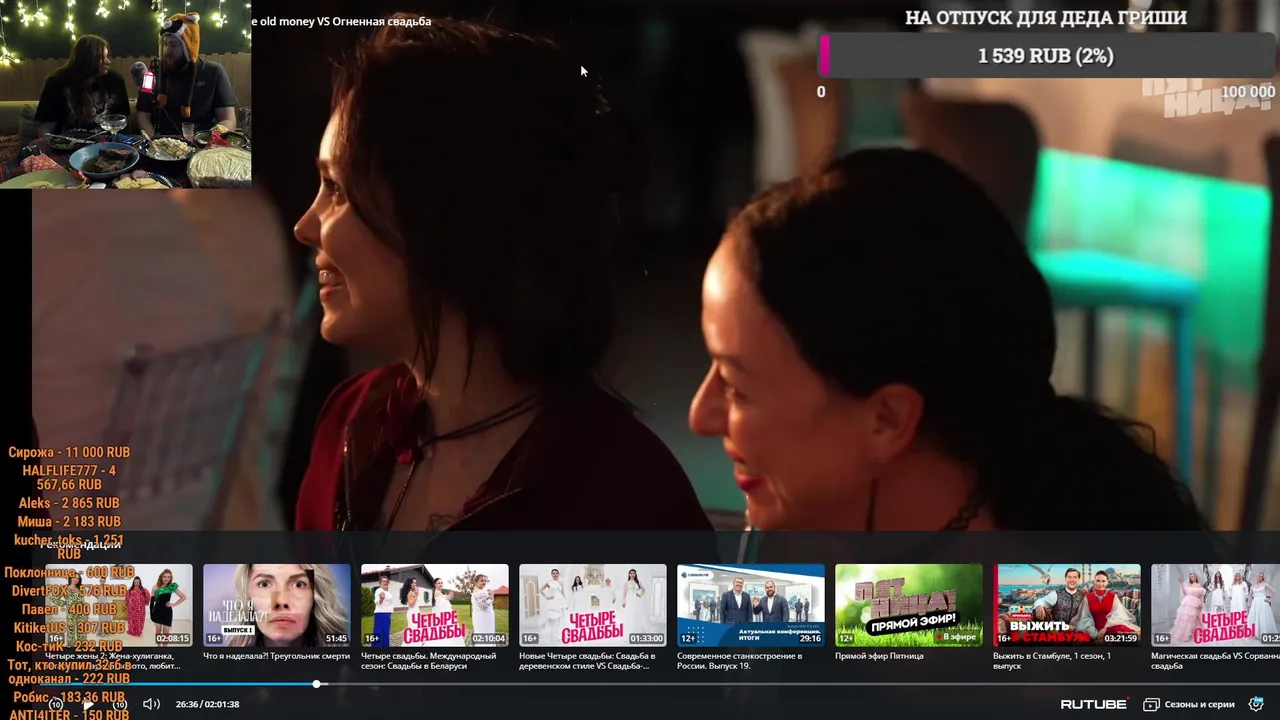This screenshot has height=720, width=1280.
Task: Open Выжить в Стамбуле video thumbnail
Action: tap(1066, 605)
